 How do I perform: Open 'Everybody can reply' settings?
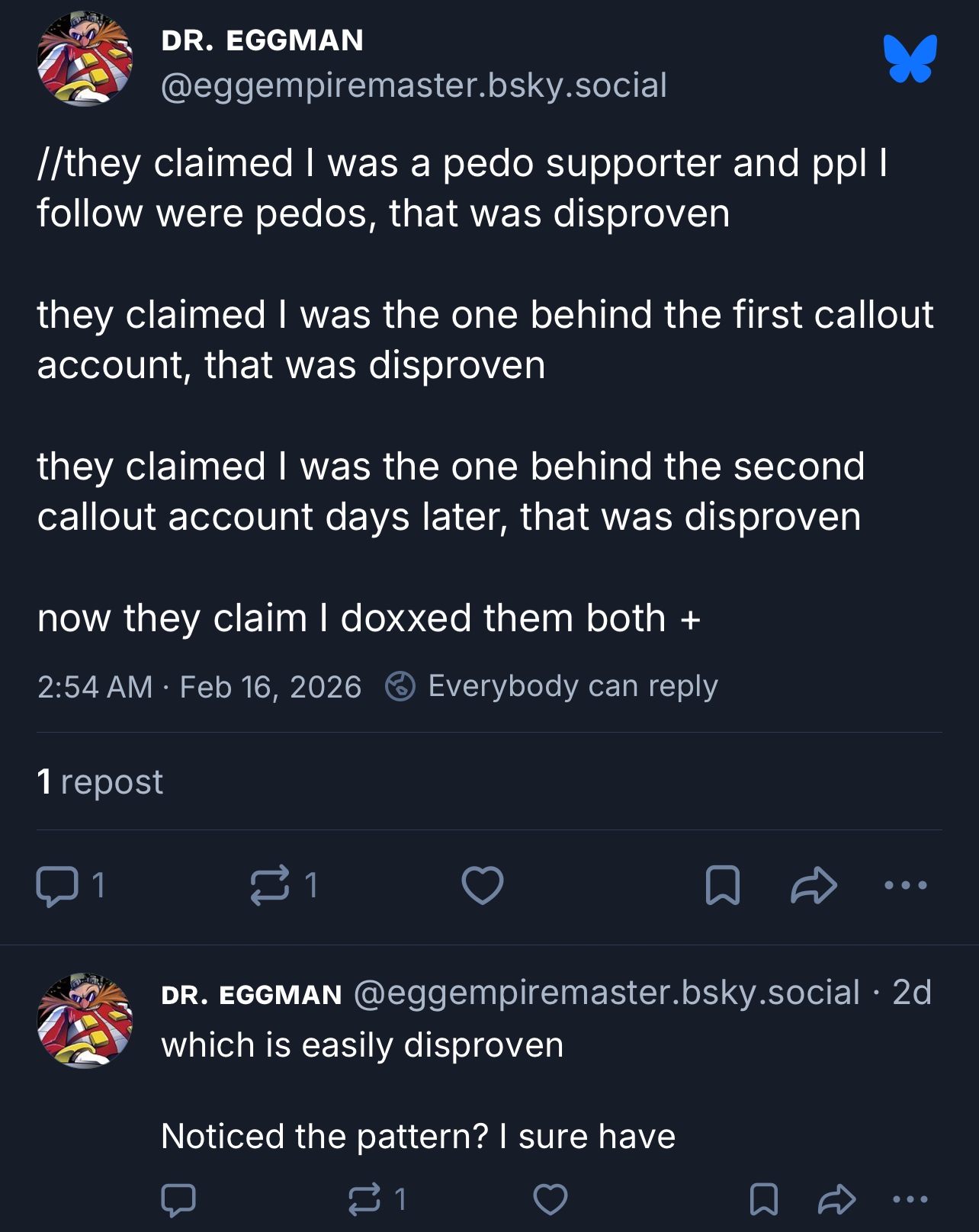tap(552, 686)
